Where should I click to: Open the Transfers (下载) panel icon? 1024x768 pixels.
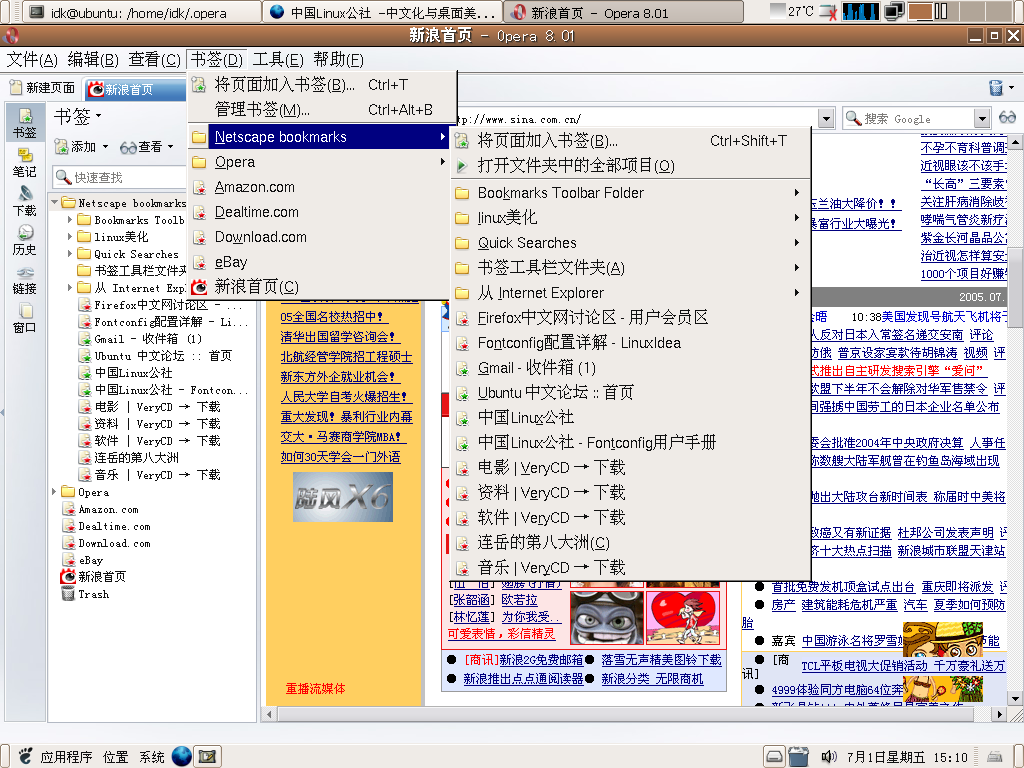pyautogui.click(x=25, y=202)
